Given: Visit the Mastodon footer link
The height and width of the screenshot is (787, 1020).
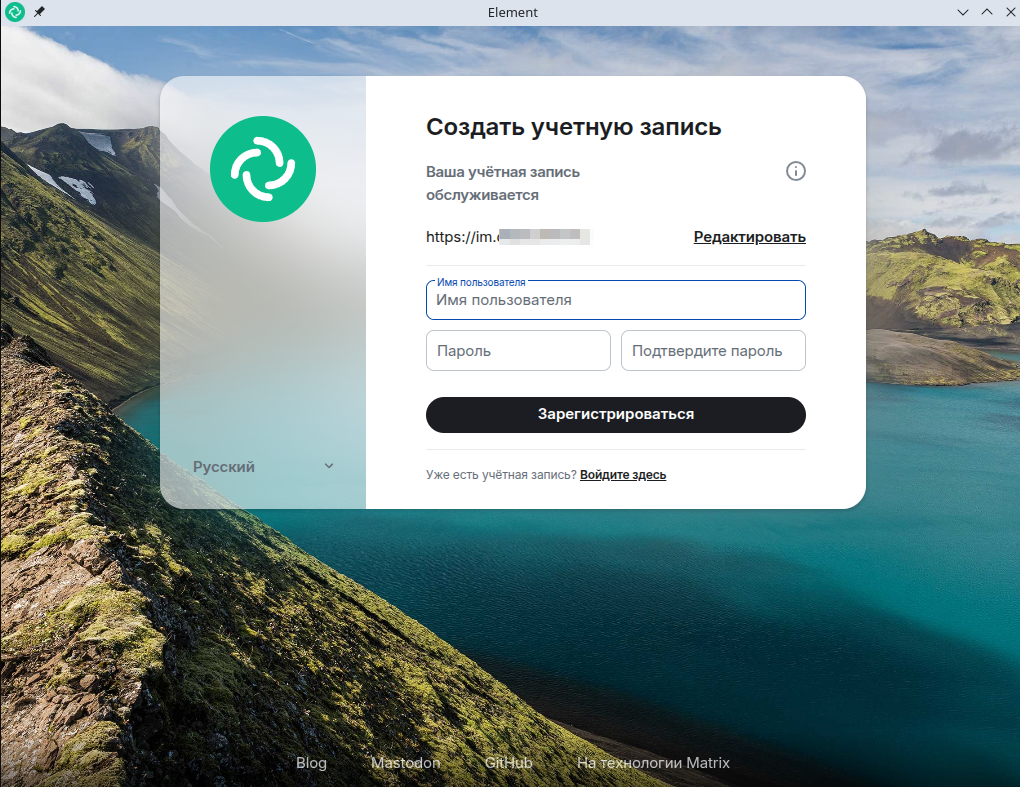Looking at the screenshot, I should [x=405, y=763].
